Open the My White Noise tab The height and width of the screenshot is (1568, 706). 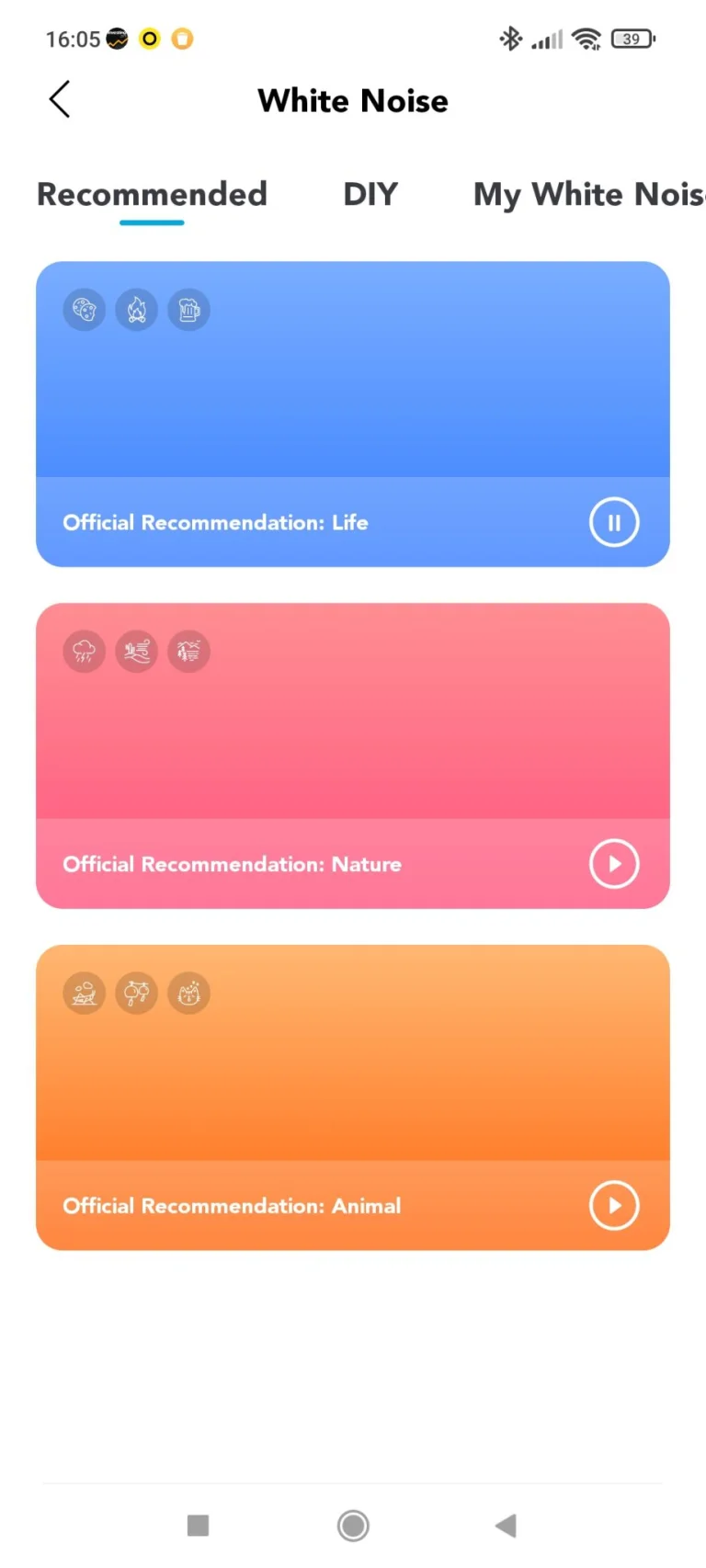click(588, 195)
